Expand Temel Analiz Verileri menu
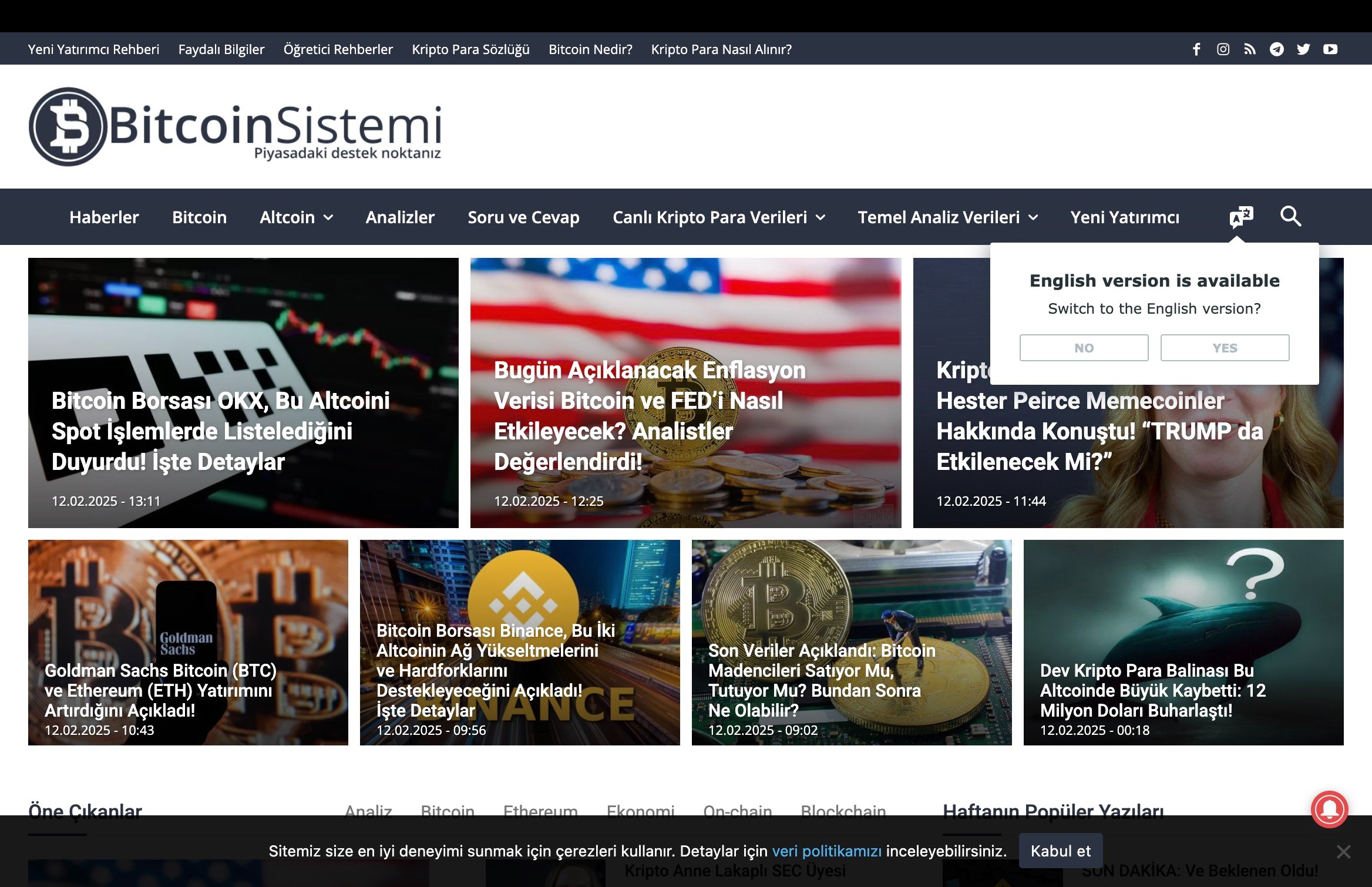This screenshot has width=1372, height=887. pyautogui.click(x=948, y=217)
